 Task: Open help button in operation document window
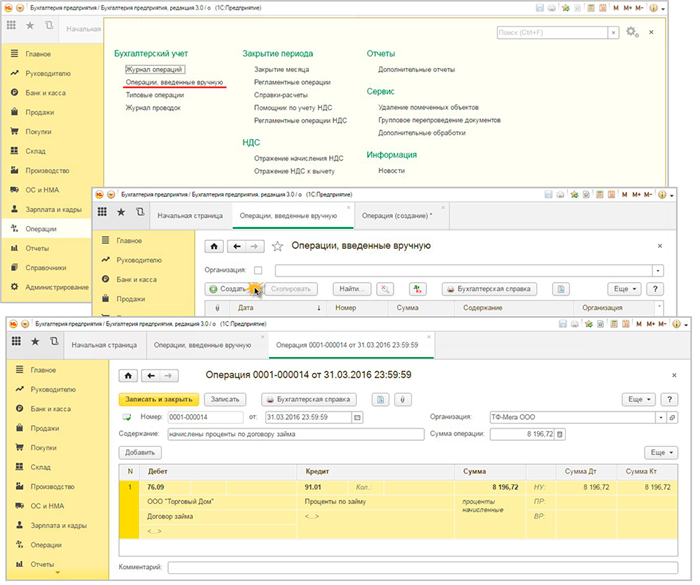pyautogui.click(x=669, y=399)
